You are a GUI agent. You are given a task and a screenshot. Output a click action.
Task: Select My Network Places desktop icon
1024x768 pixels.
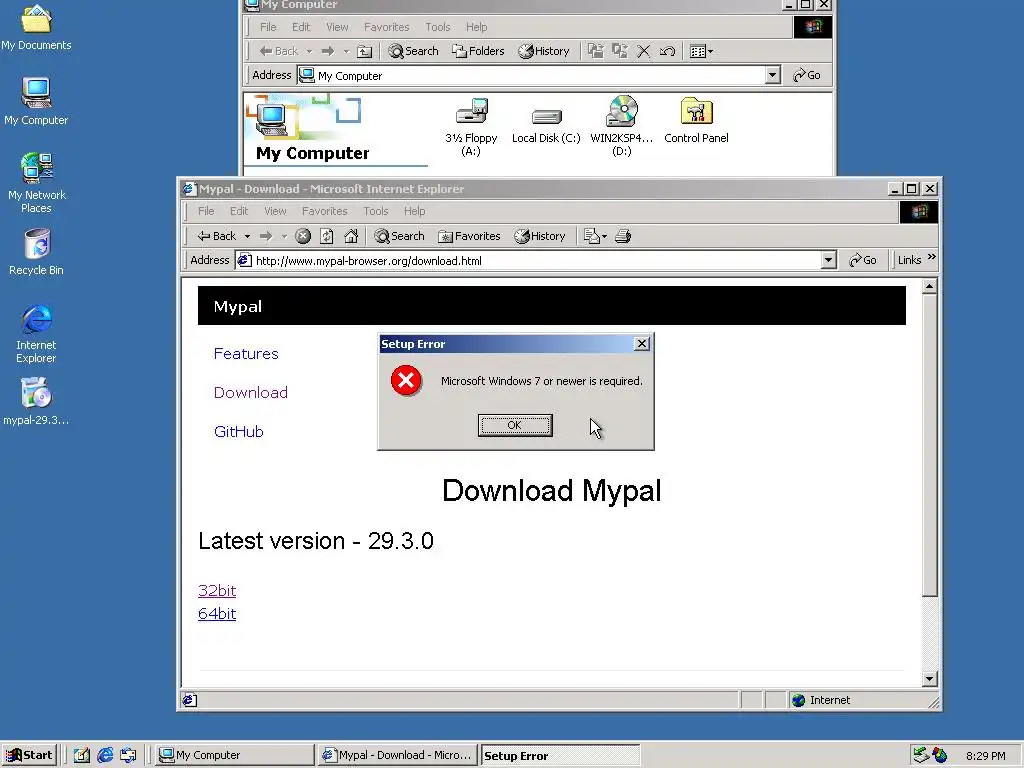(36, 183)
